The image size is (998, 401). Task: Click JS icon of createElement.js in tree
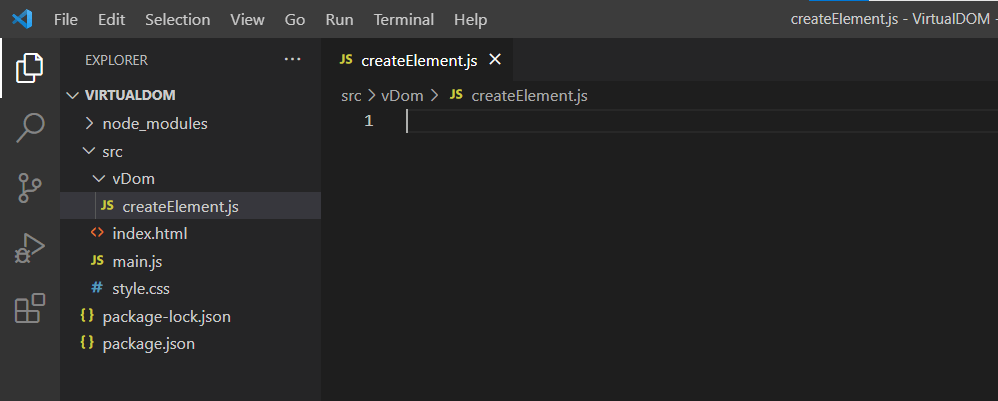click(108, 206)
